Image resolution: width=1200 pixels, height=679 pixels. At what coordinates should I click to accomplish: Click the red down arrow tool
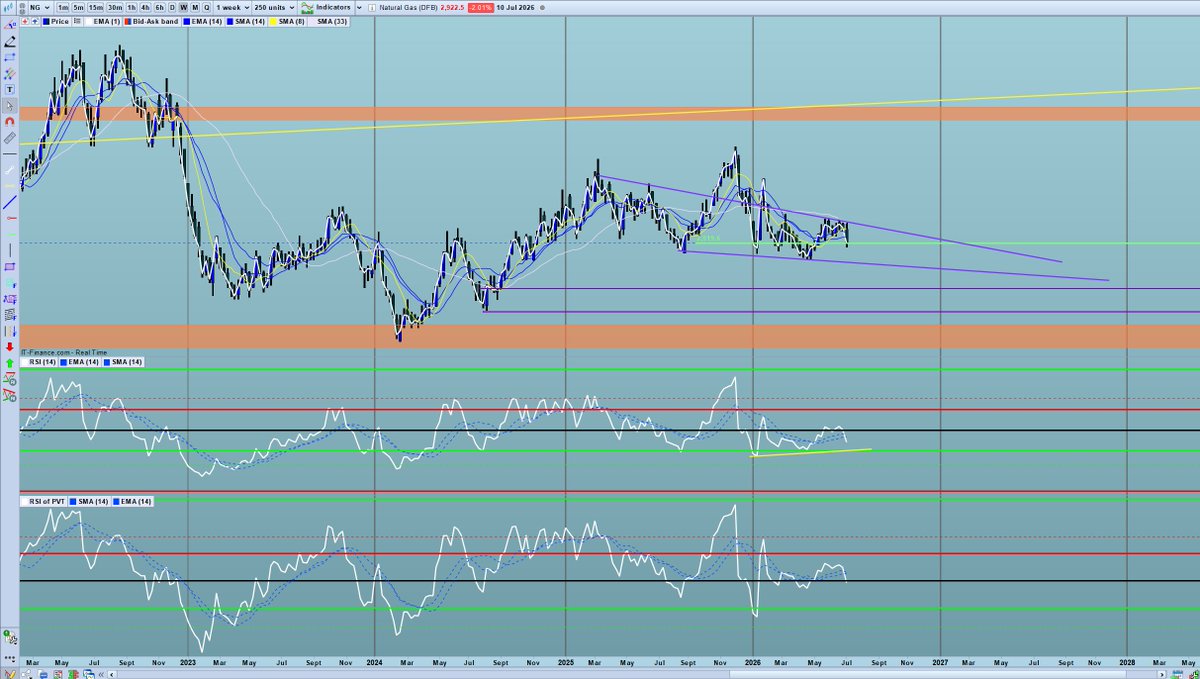[10, 346]
